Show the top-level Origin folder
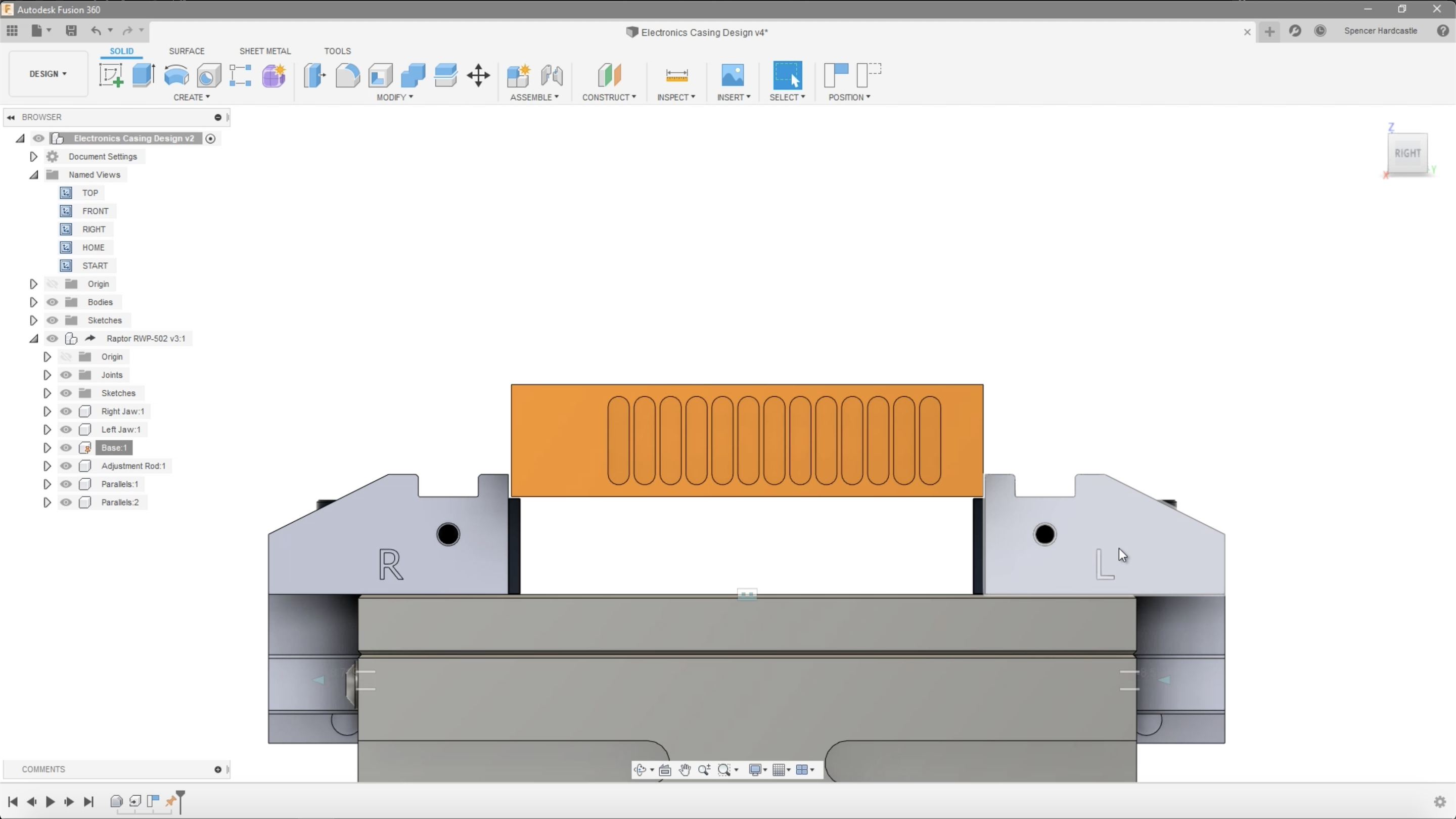The image size is (1456, 819). click(53, 284)
